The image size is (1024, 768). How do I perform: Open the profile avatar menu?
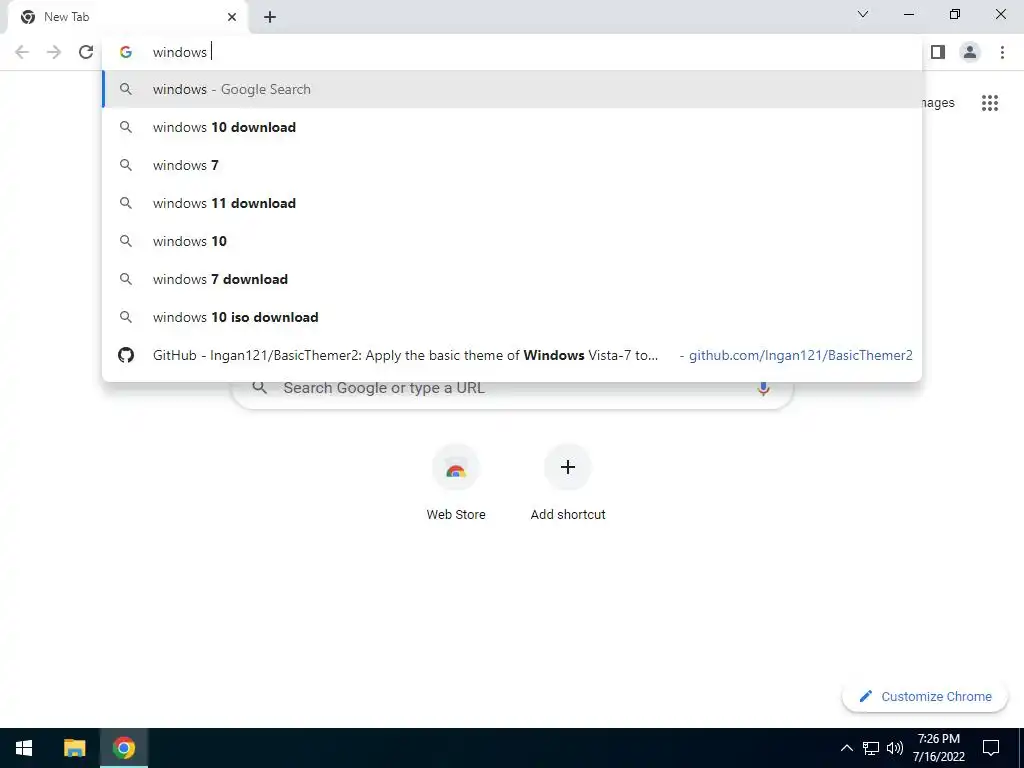[970, 52]
